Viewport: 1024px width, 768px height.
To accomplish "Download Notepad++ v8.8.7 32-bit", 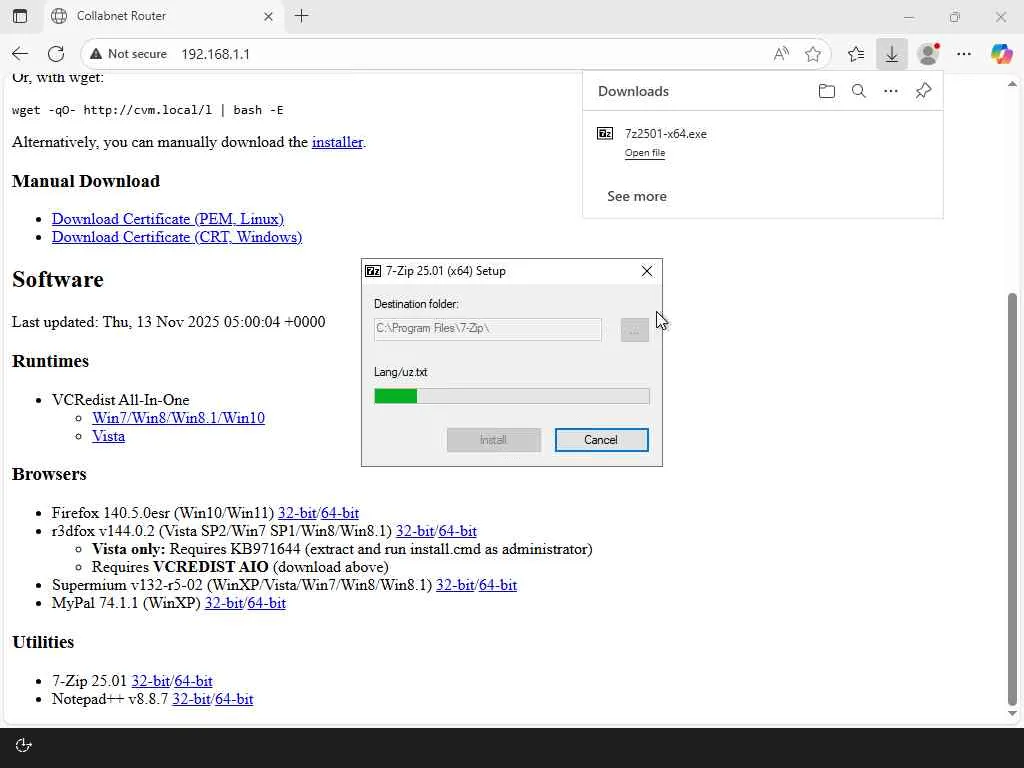I will coord(191,699).
